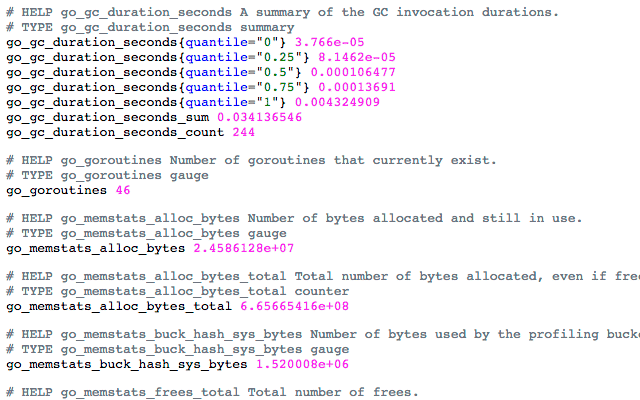Click the HELP go_memstats_alloc_bytes_total comment line

point(323,276)
